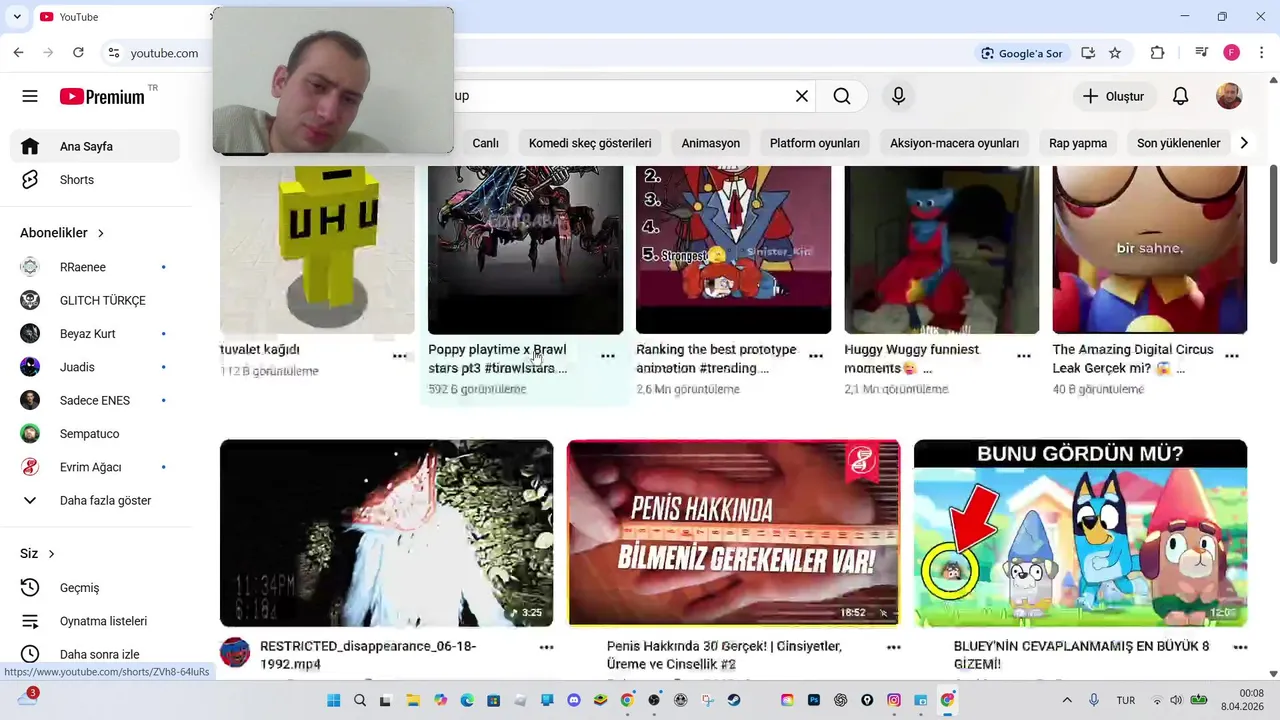Open the YouTube account avatar menu
The width and height of the screenshot is (1280, 720).
[1229, 96]
